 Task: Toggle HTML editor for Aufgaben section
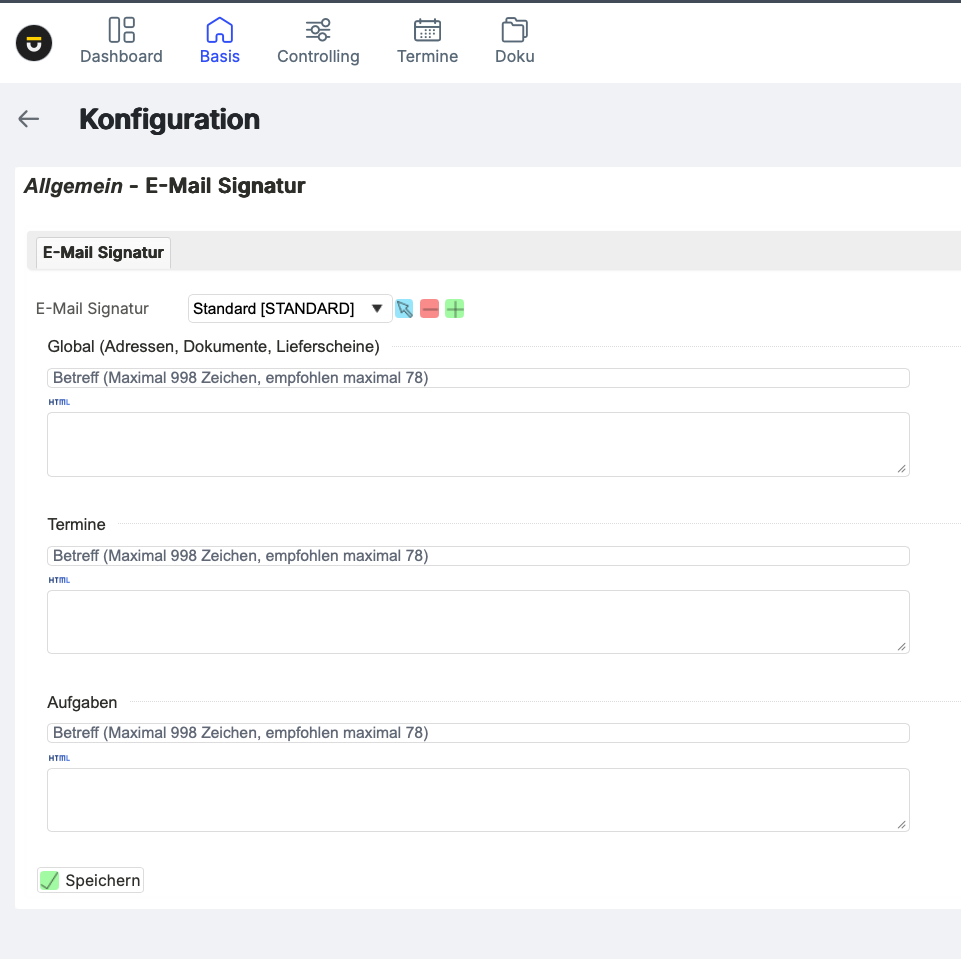[x=59, y=758]
